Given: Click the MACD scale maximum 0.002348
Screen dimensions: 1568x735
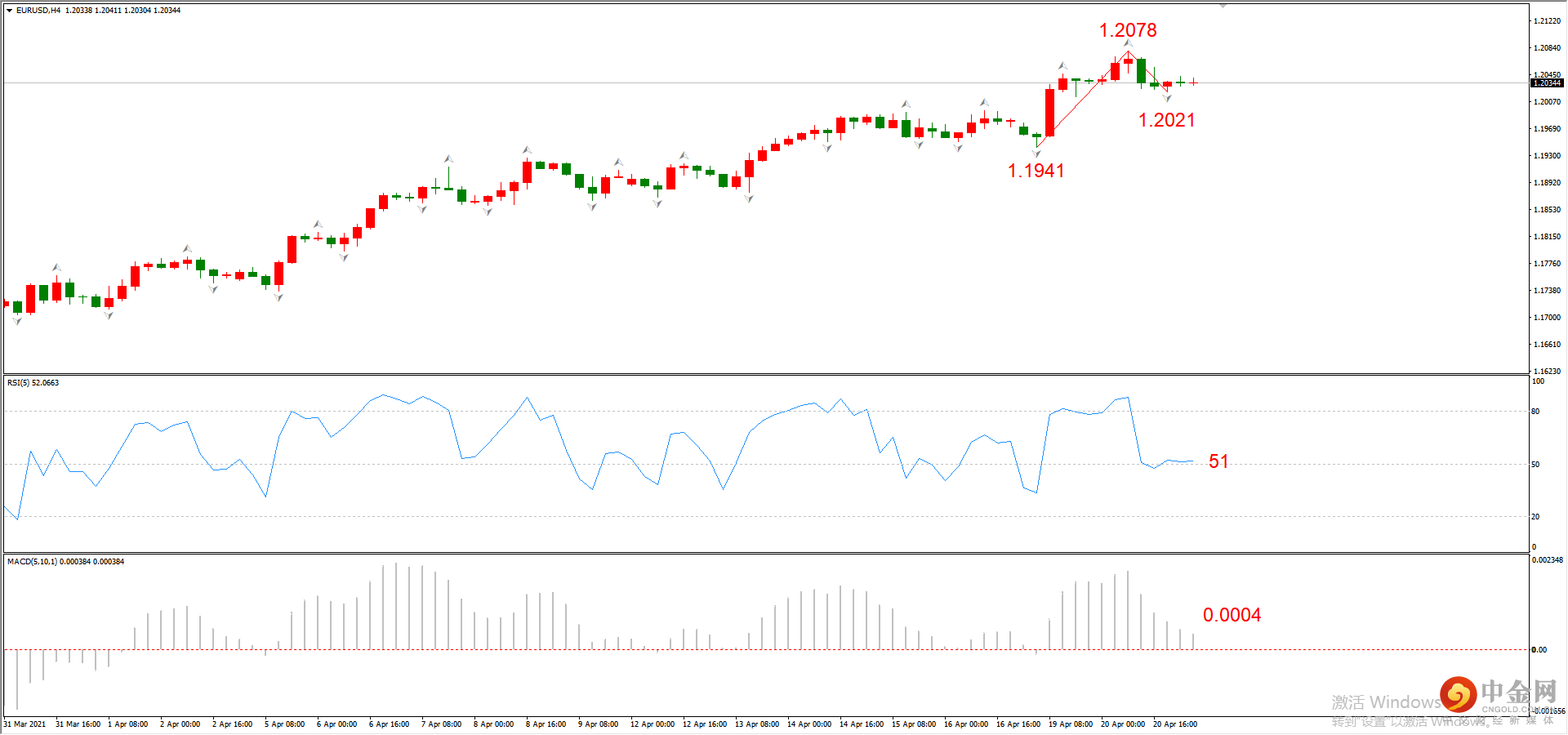Looking at the screenshot, I should point(1548,560).
